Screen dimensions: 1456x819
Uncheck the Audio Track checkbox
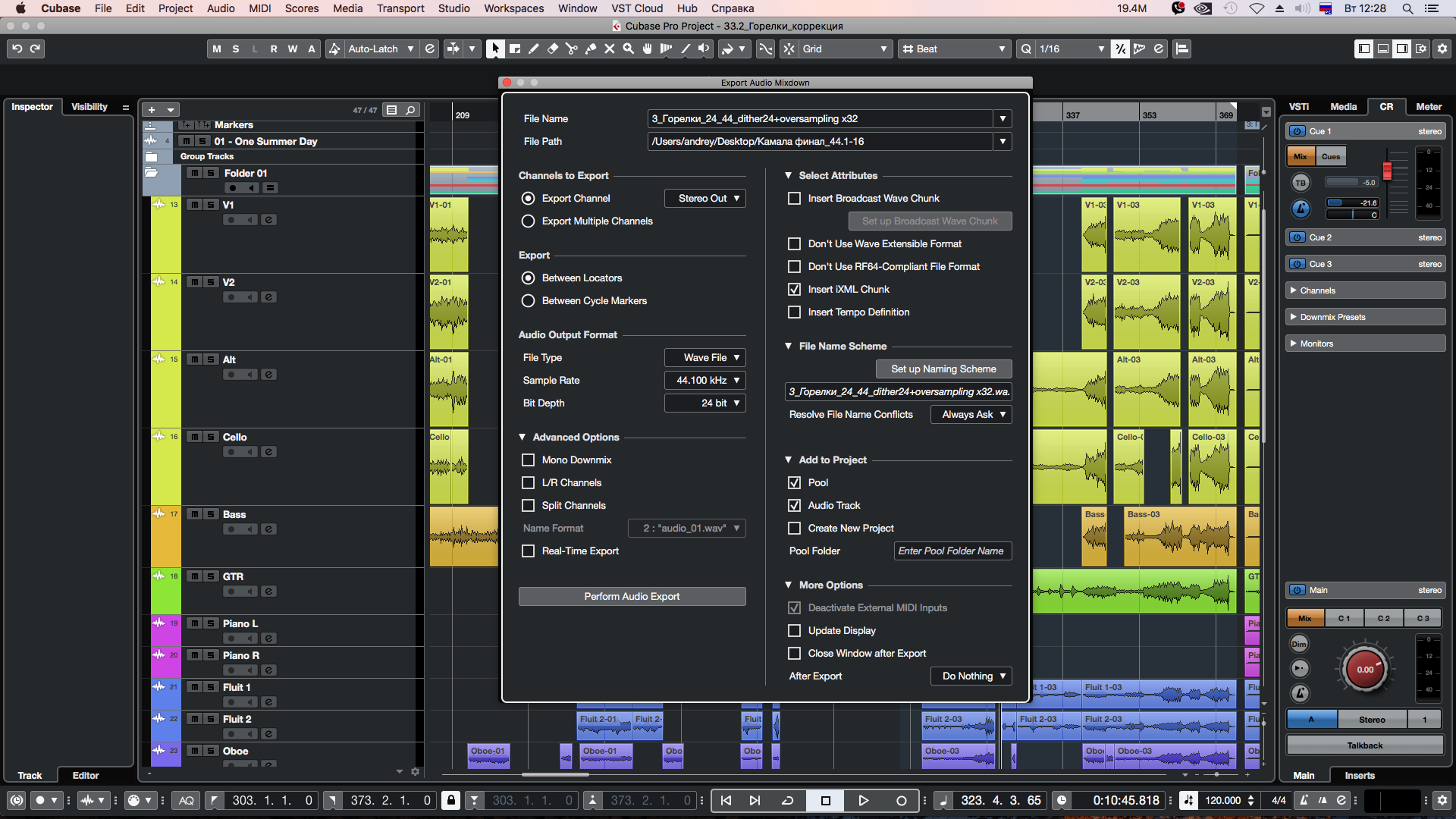click(x=794, y=505)
